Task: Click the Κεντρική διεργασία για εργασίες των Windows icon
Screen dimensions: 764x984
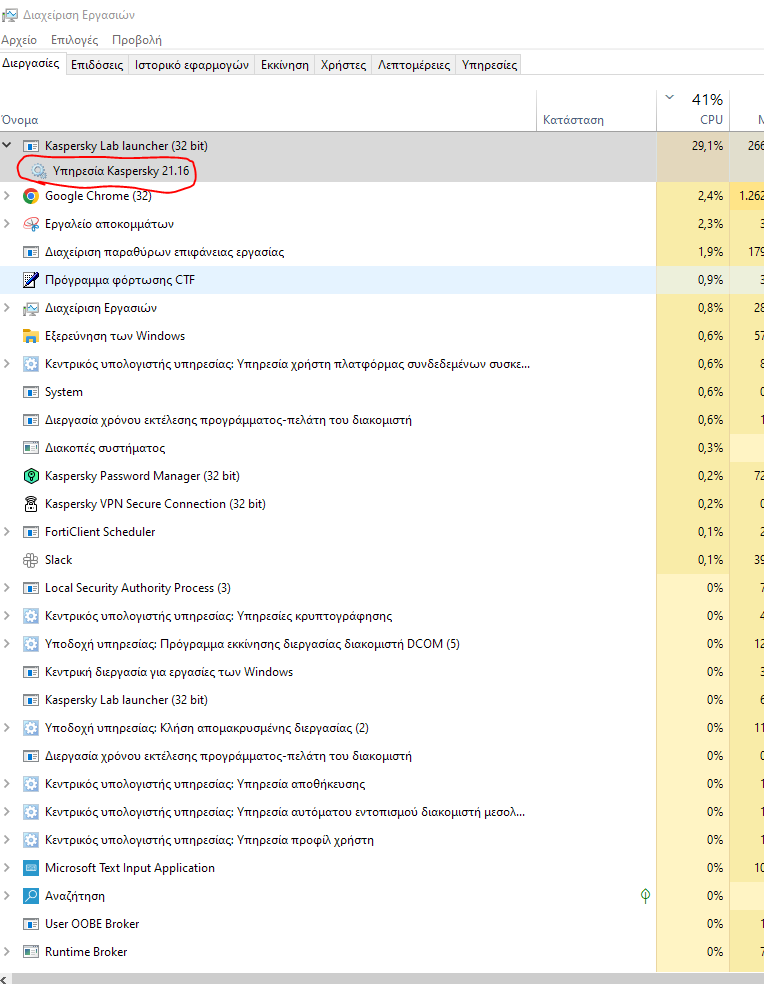Action: tap(31, 672)
